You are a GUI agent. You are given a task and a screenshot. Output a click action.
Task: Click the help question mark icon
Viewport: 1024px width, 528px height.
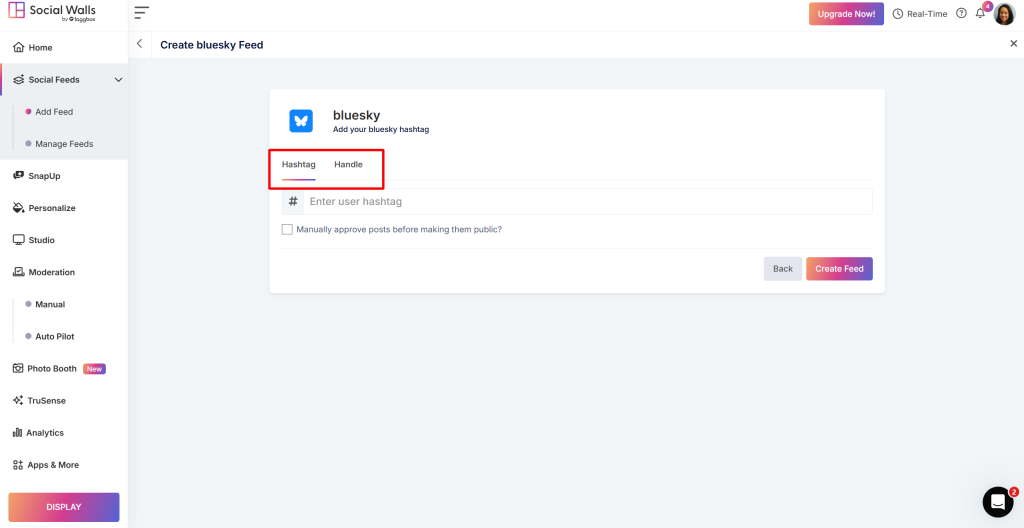point(961,14)
